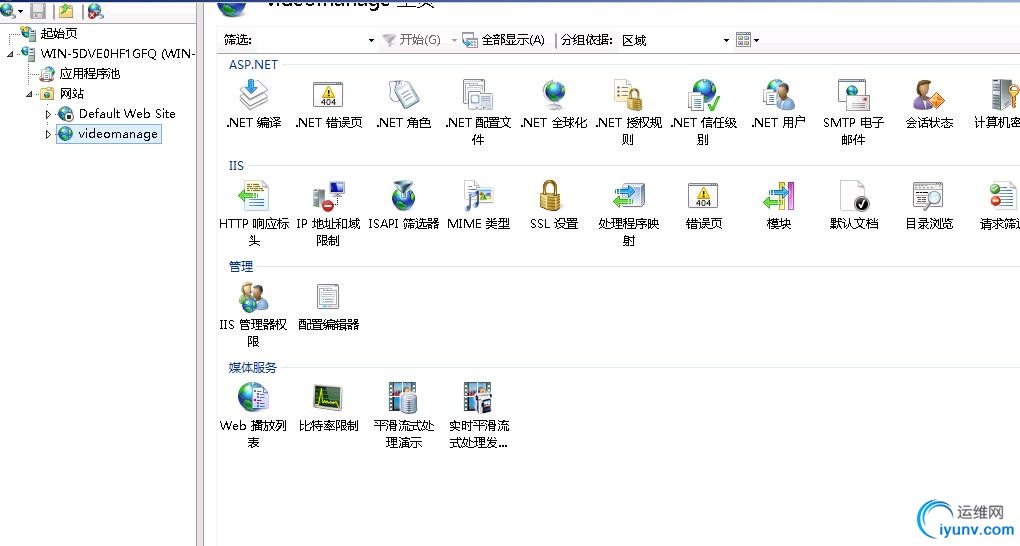Select the 网站 folder node

(x=62, y=94)
